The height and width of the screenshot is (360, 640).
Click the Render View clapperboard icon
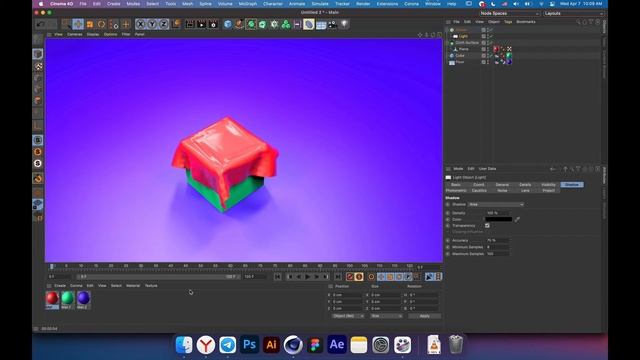point(190,24)
